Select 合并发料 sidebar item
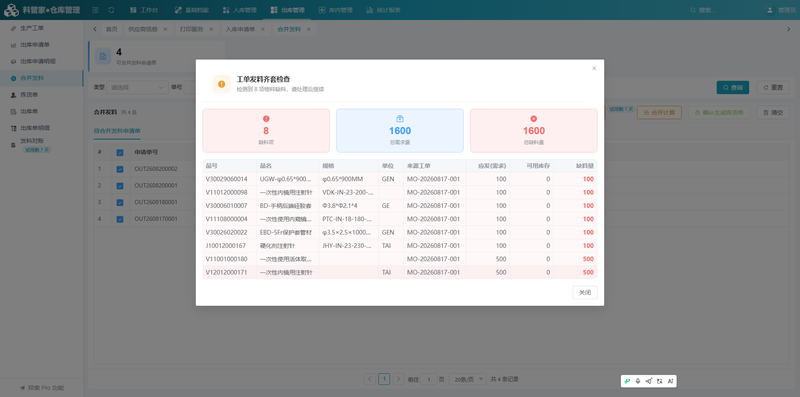800x397 pixels. (x=42, y=78)
